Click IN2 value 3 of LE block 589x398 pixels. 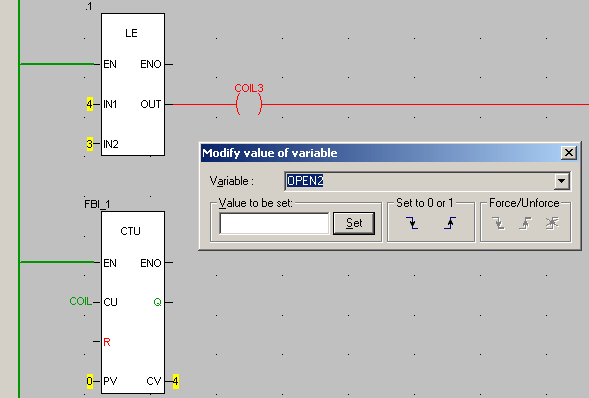[89, 144]
